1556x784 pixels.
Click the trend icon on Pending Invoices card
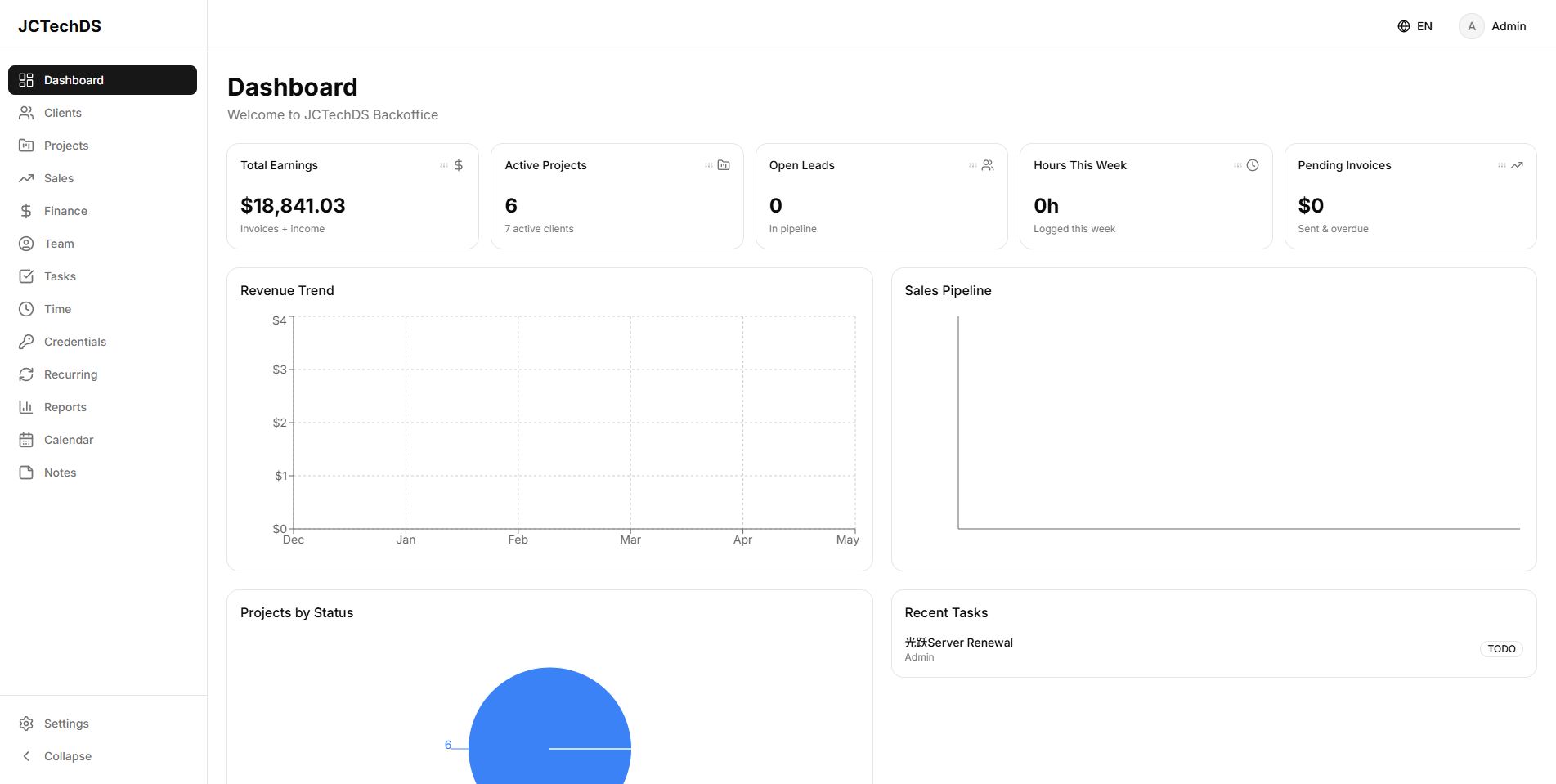pos(1517,165)
